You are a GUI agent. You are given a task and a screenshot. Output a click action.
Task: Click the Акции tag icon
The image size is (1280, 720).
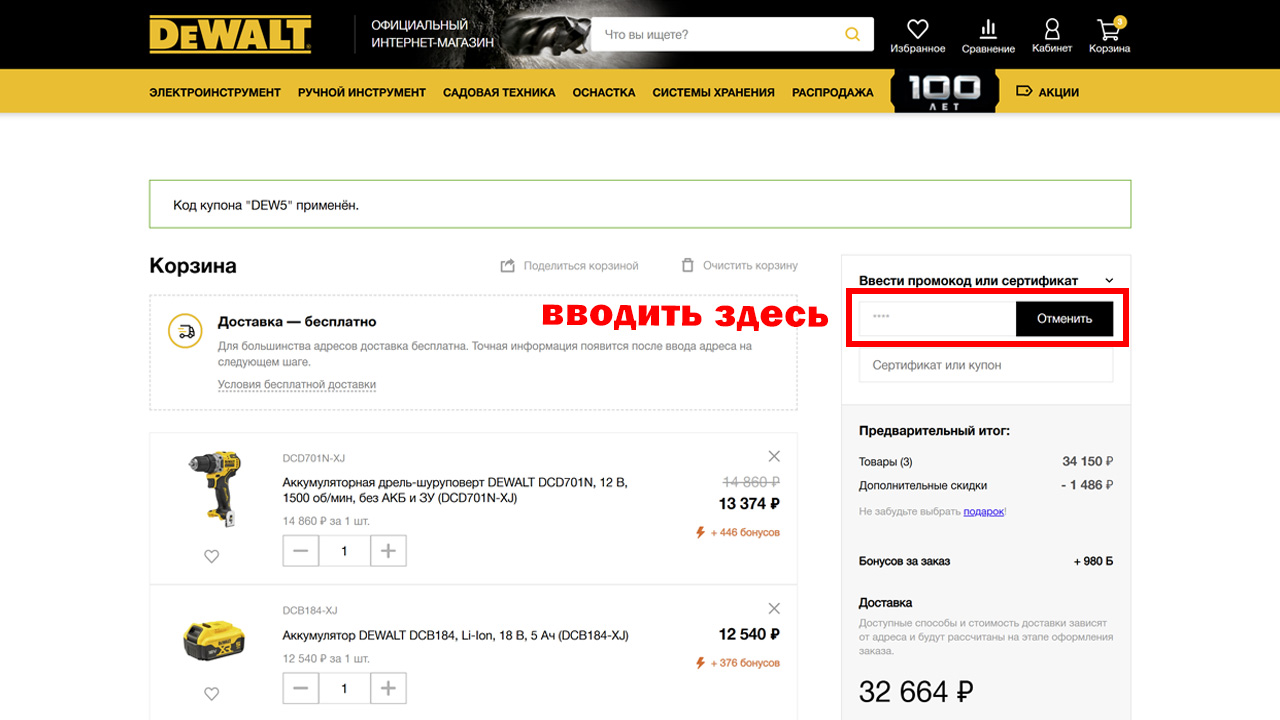(1024, 92)
